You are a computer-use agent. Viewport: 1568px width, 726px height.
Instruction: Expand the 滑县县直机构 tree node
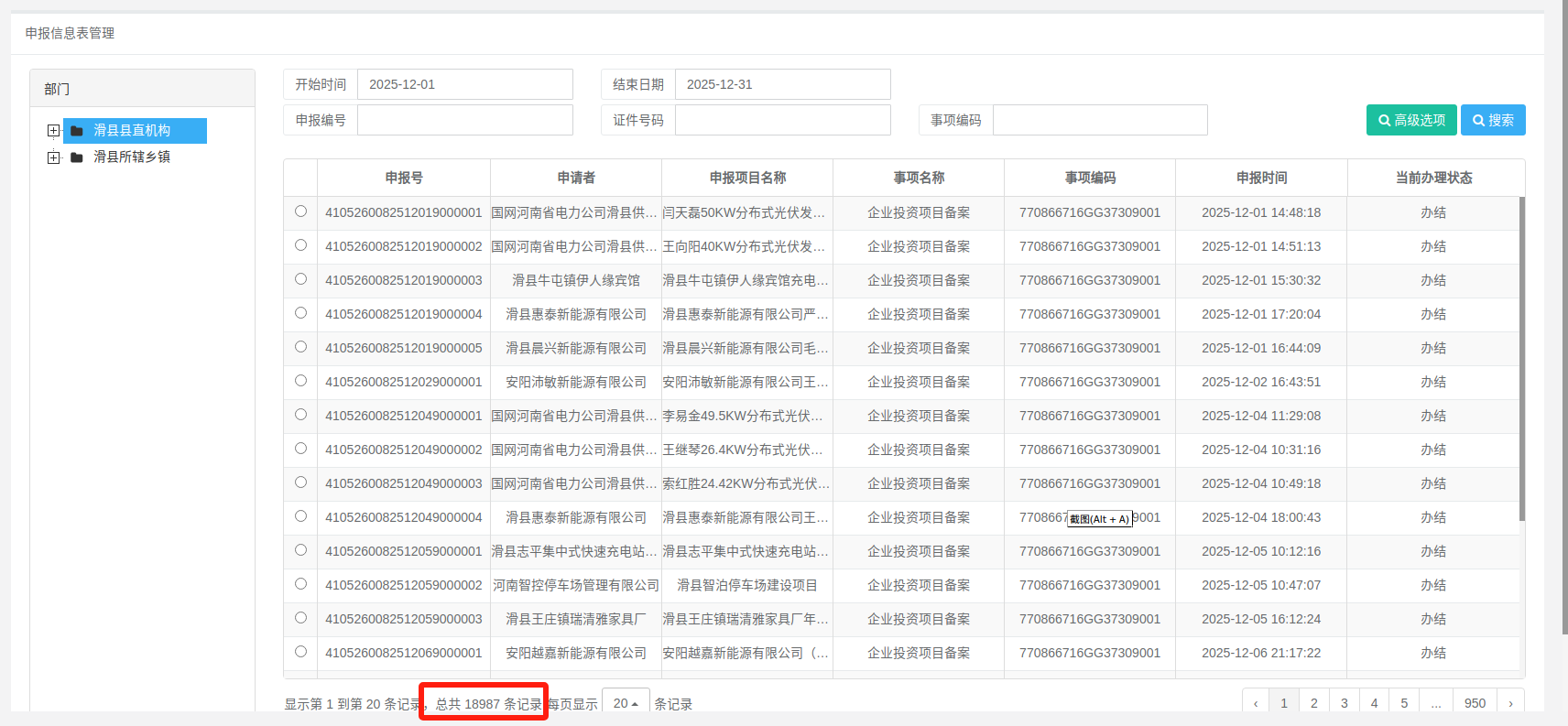click(53, 131)
